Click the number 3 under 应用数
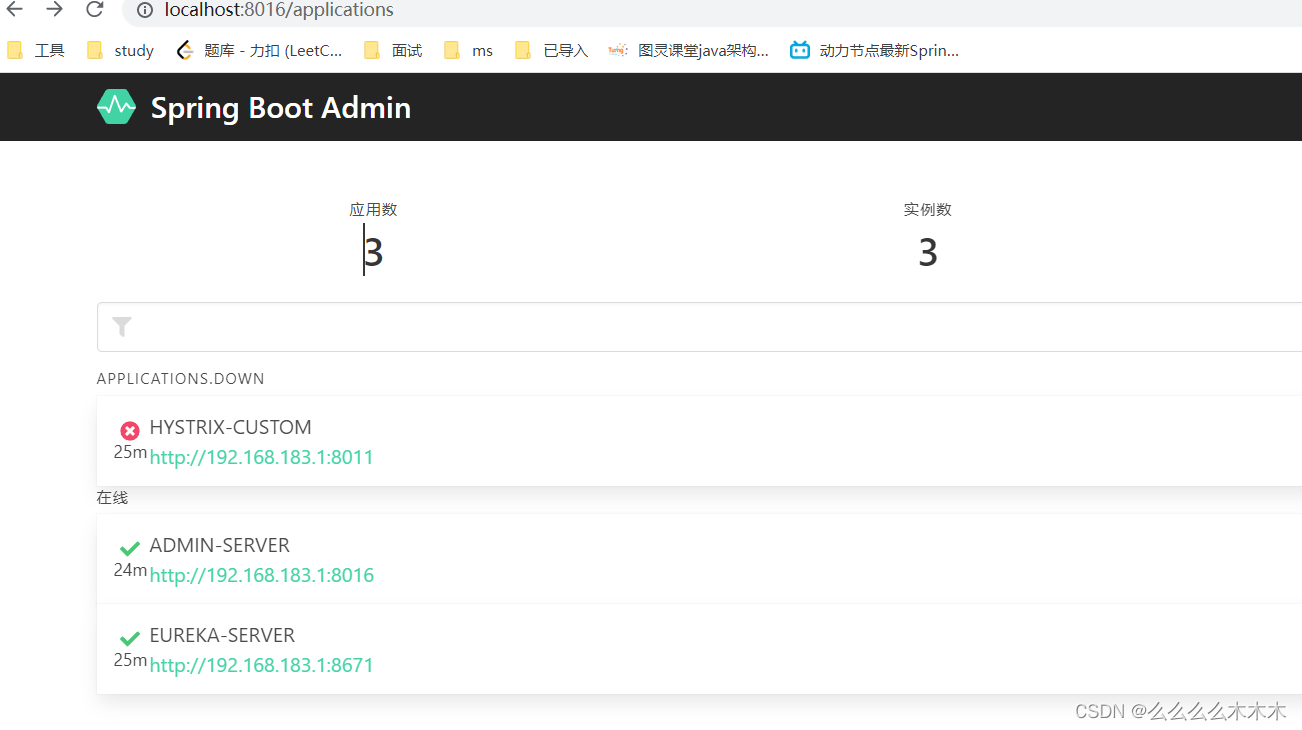Viewport: 1302px width, 730px height. coord(374,253)
